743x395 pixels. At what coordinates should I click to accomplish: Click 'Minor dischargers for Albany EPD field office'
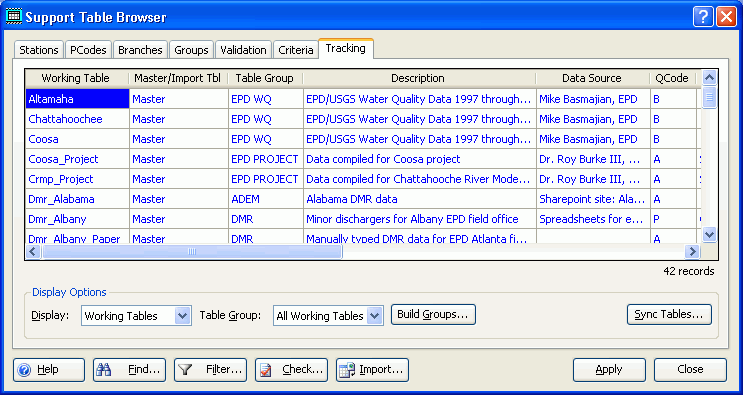click(x=420, y=219)
